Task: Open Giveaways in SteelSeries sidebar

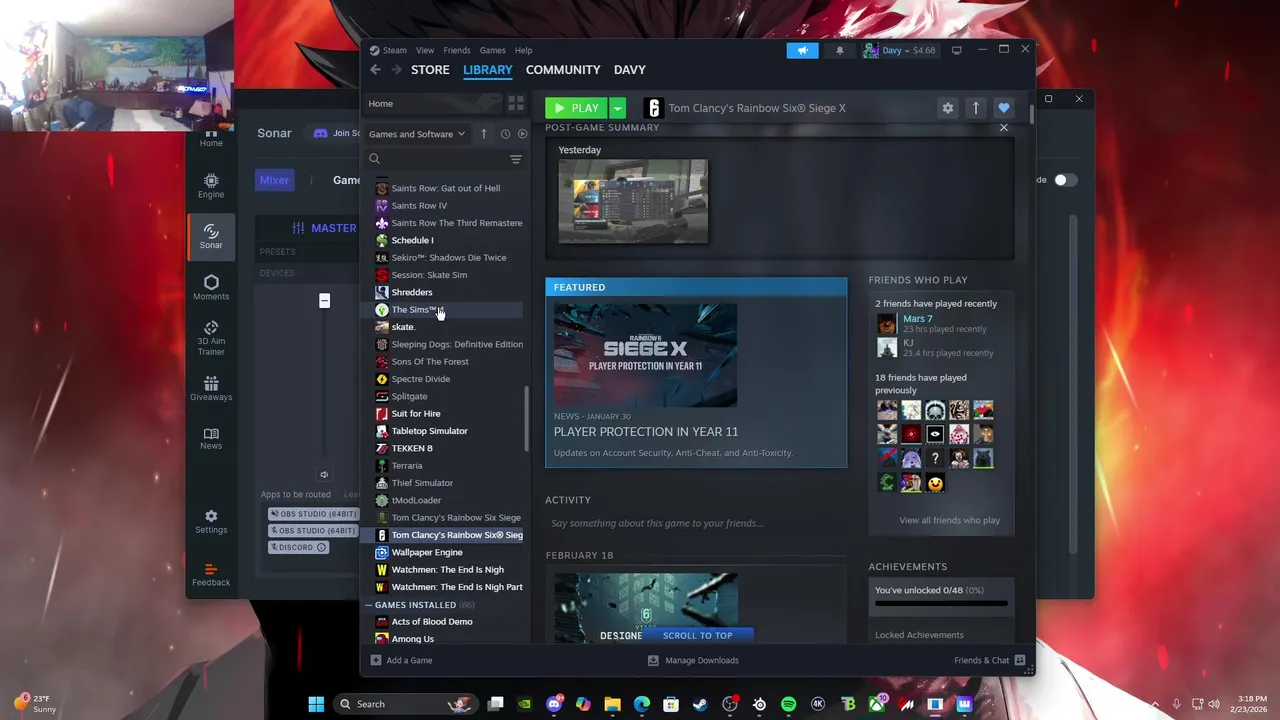Action: tap(211, 389)
